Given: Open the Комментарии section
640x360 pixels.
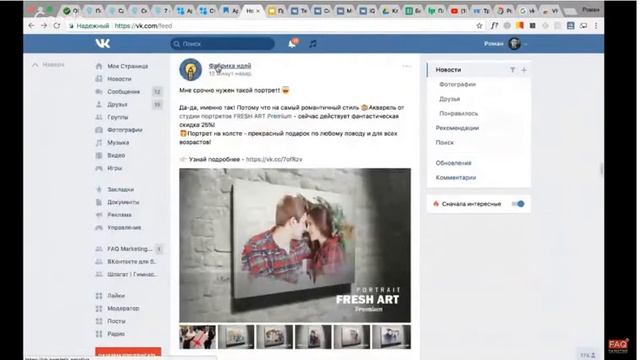Looking at the screenshot, I should 456,178.
